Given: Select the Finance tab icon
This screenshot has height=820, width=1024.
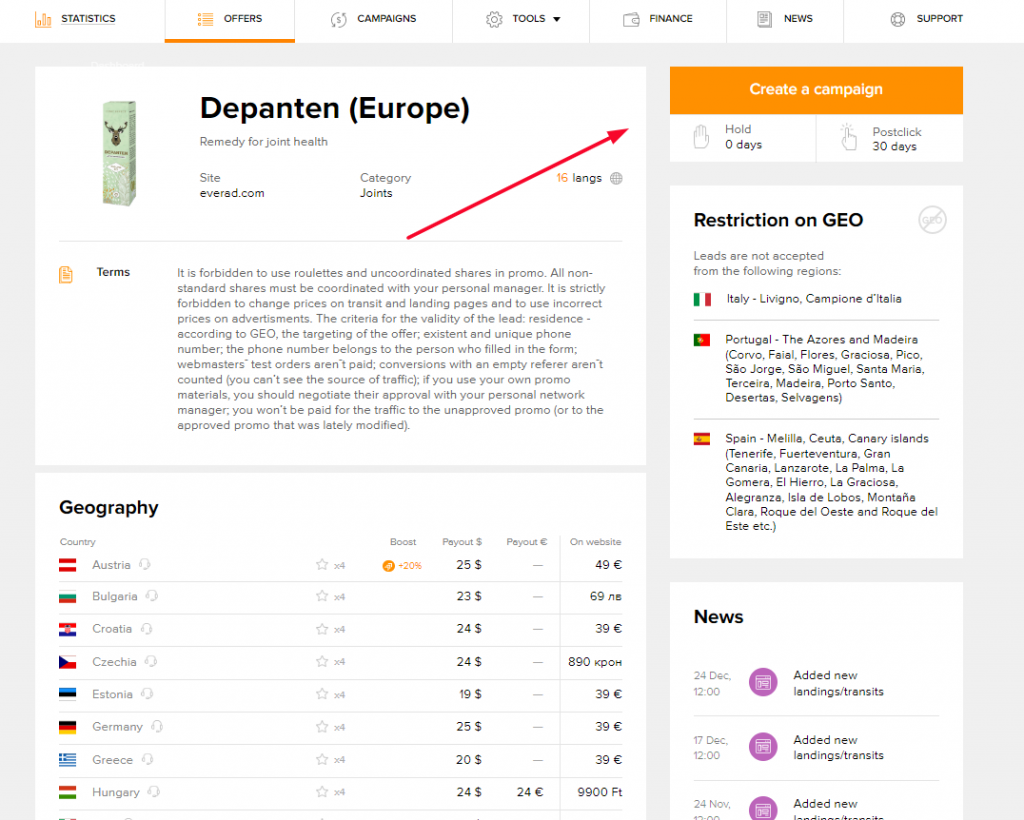Looking at the screenshot, I should tap(632, 18).
